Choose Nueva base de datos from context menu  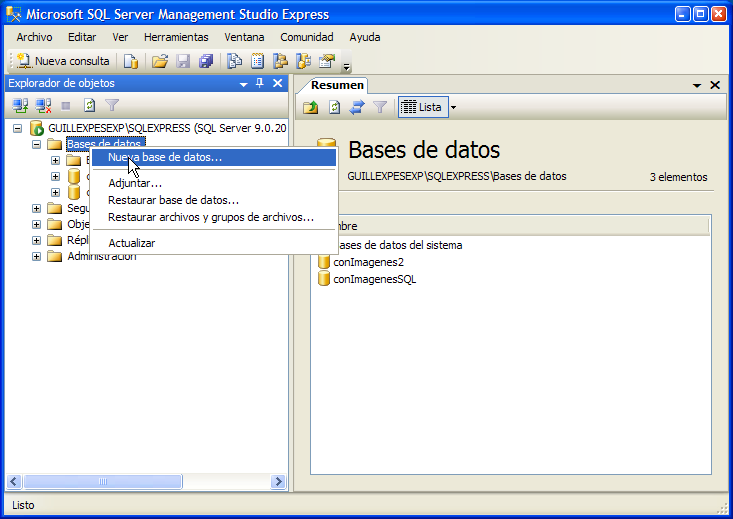[214, 158]
